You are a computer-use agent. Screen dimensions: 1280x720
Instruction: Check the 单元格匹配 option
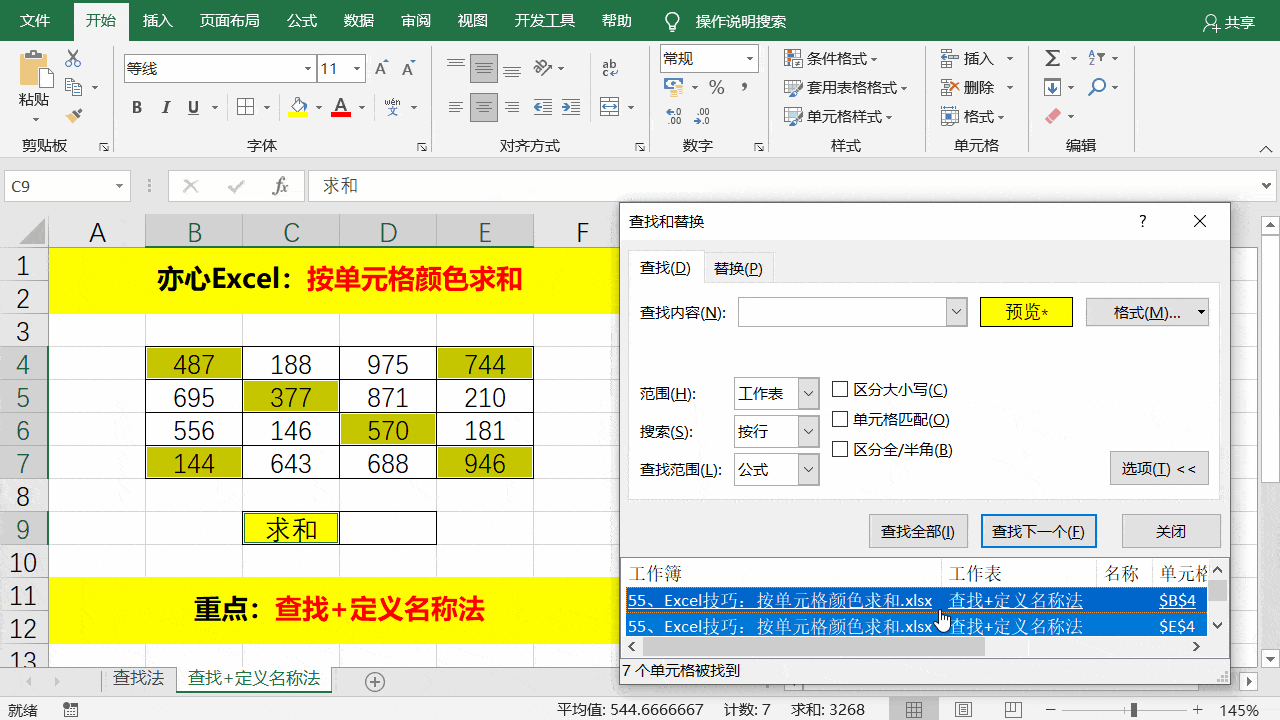click(840, 421)
